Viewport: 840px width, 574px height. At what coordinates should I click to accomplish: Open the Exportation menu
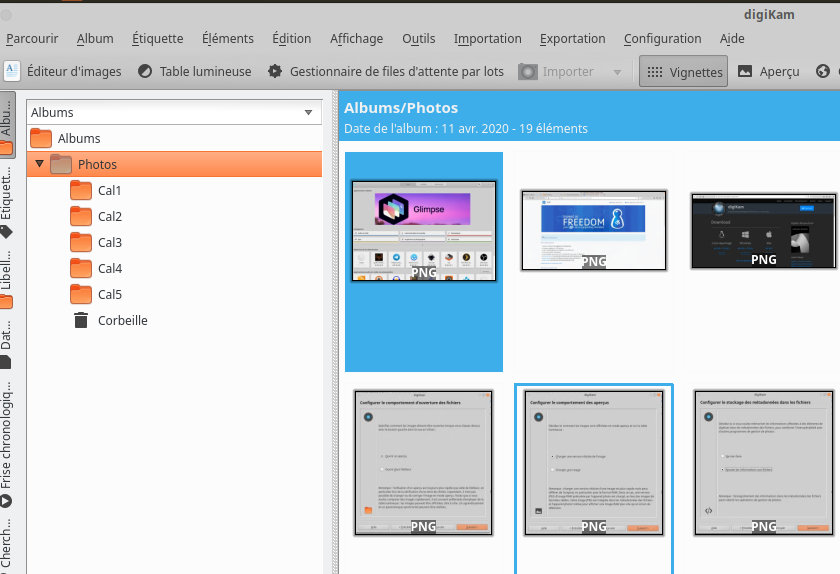(x=572, y=39)
